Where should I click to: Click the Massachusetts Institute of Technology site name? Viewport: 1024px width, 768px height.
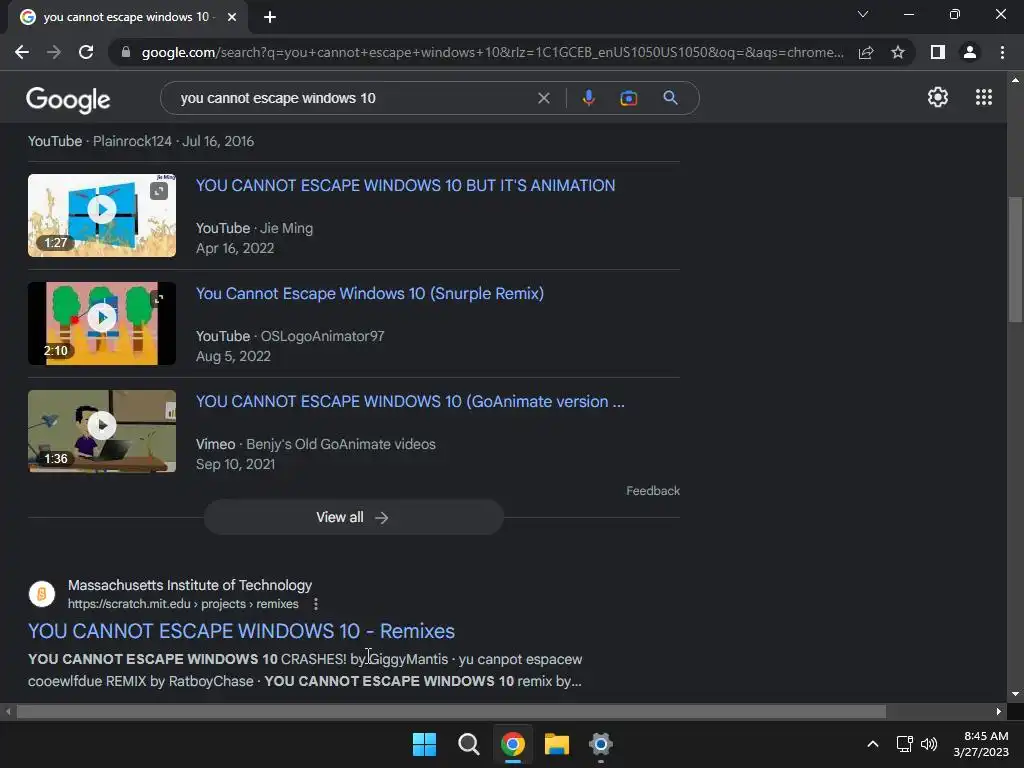point(190,585)
